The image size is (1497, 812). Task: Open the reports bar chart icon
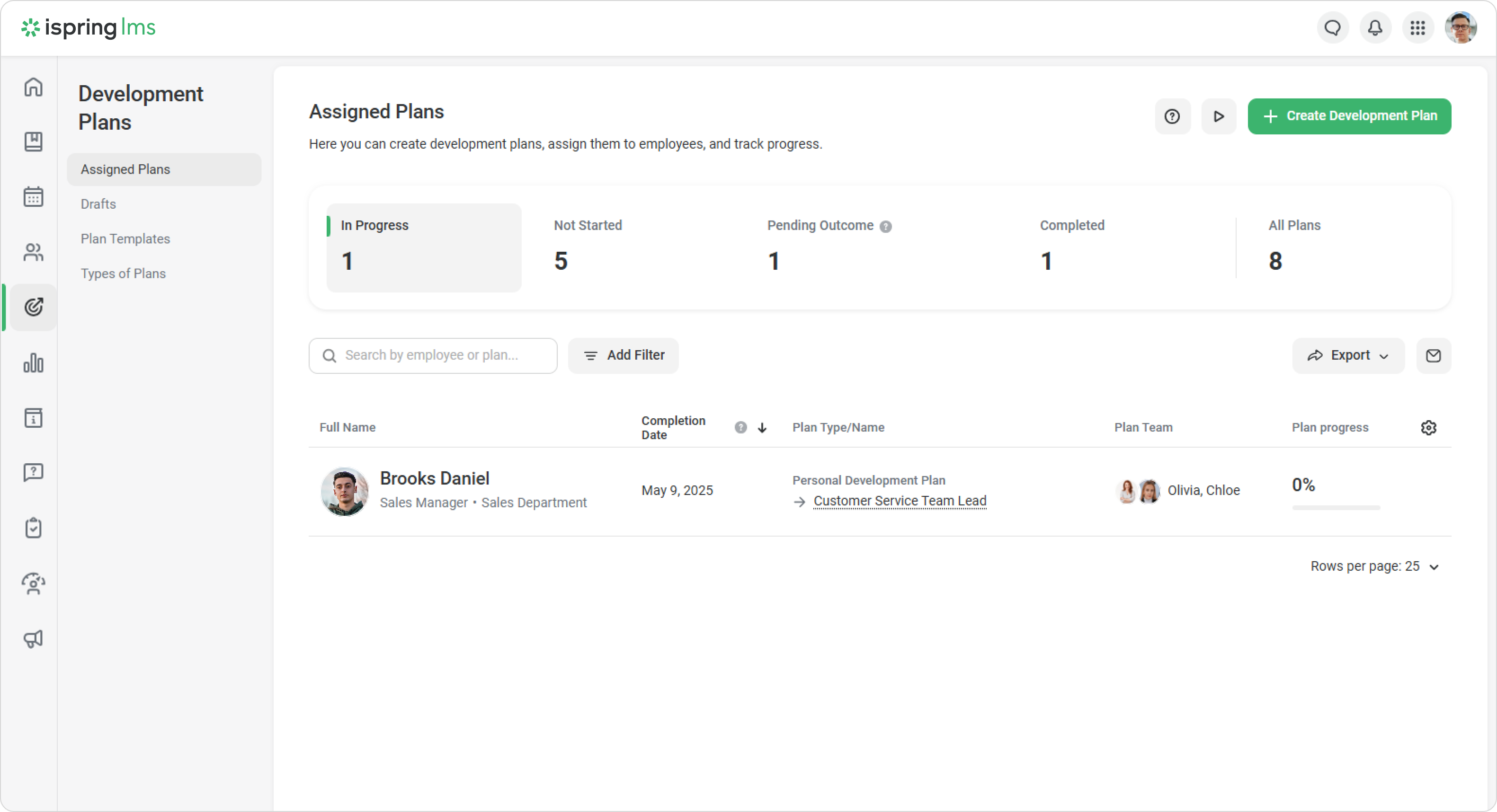[x=33, y=363]
